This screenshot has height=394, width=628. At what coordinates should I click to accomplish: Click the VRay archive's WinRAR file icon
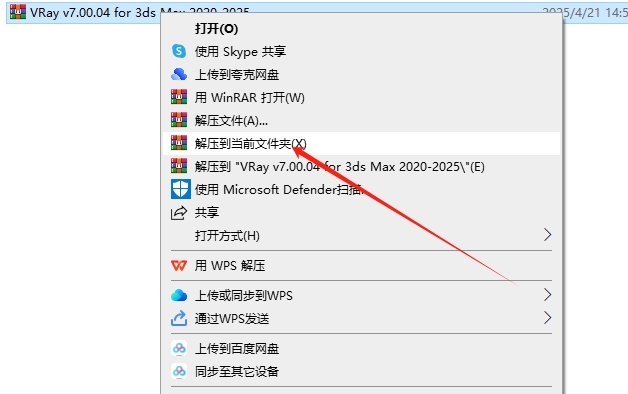(18, 12)
